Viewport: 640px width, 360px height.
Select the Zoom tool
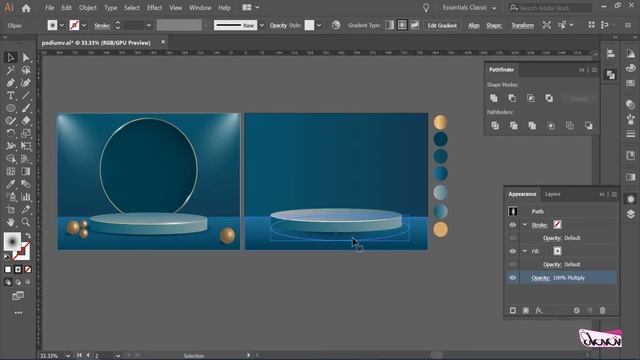click(26, 222)
